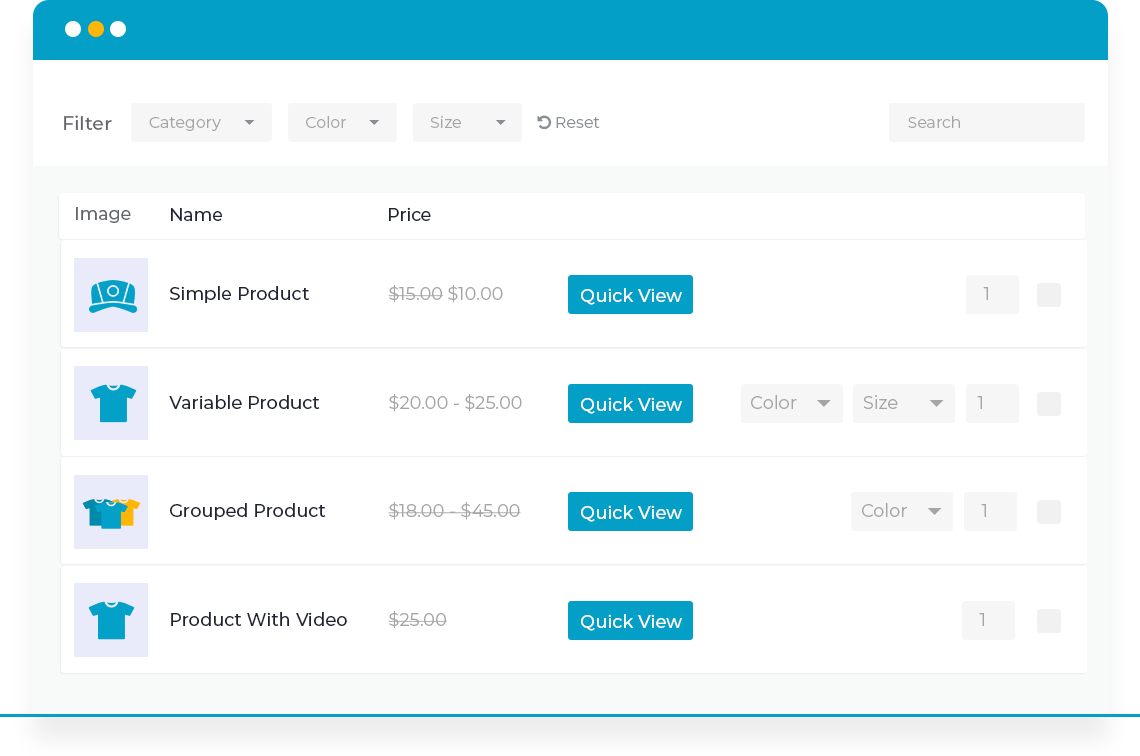The width and height of the screenshot is (1140, 756).
Task: Click the Variable Product t-shirt thumbnail
Action: tap(110, 403)
